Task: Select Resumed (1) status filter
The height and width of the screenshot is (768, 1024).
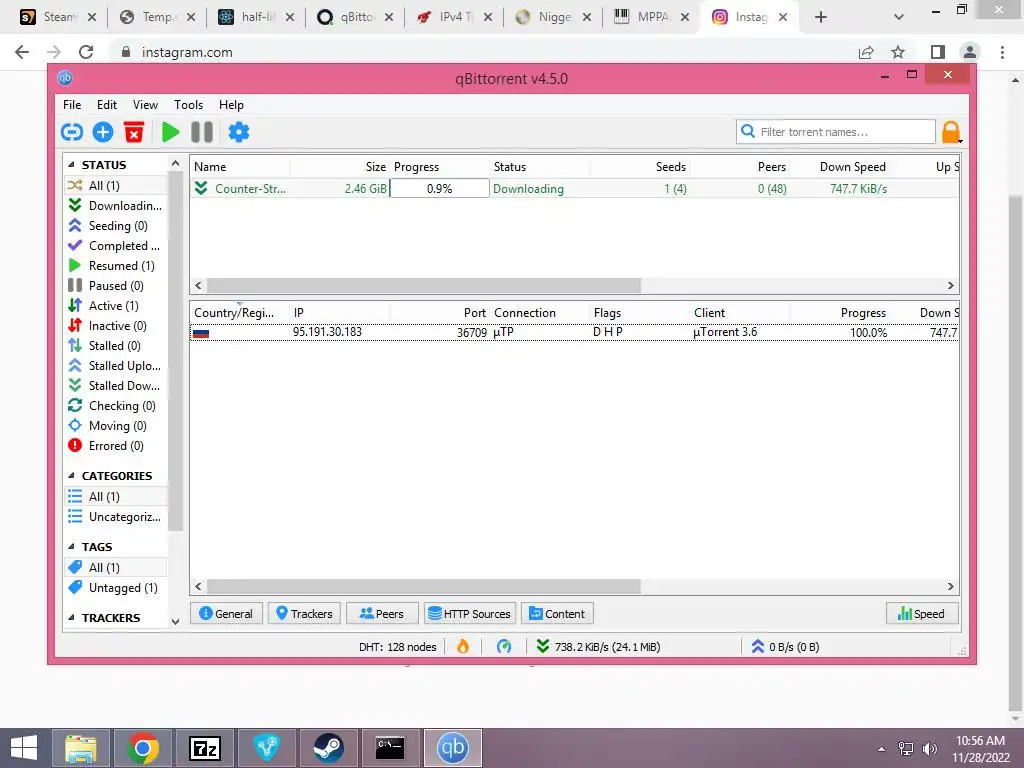Action: (x=116, y=266)
